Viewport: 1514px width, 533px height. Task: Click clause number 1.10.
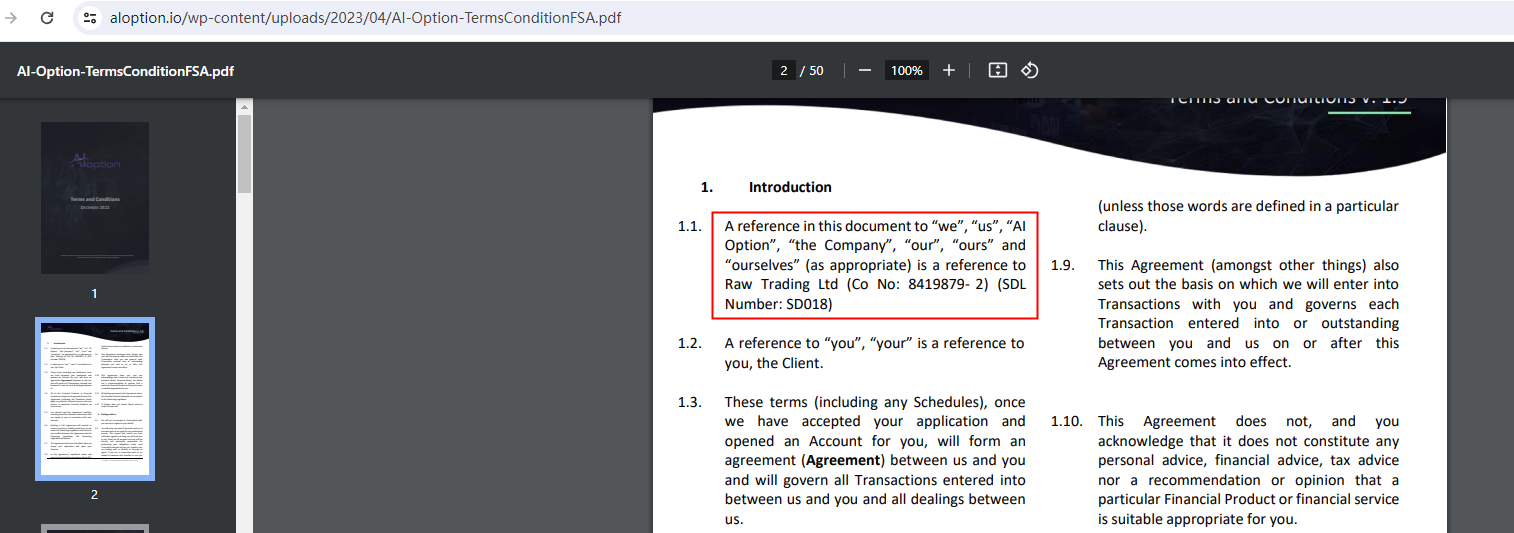point(1066,421)
